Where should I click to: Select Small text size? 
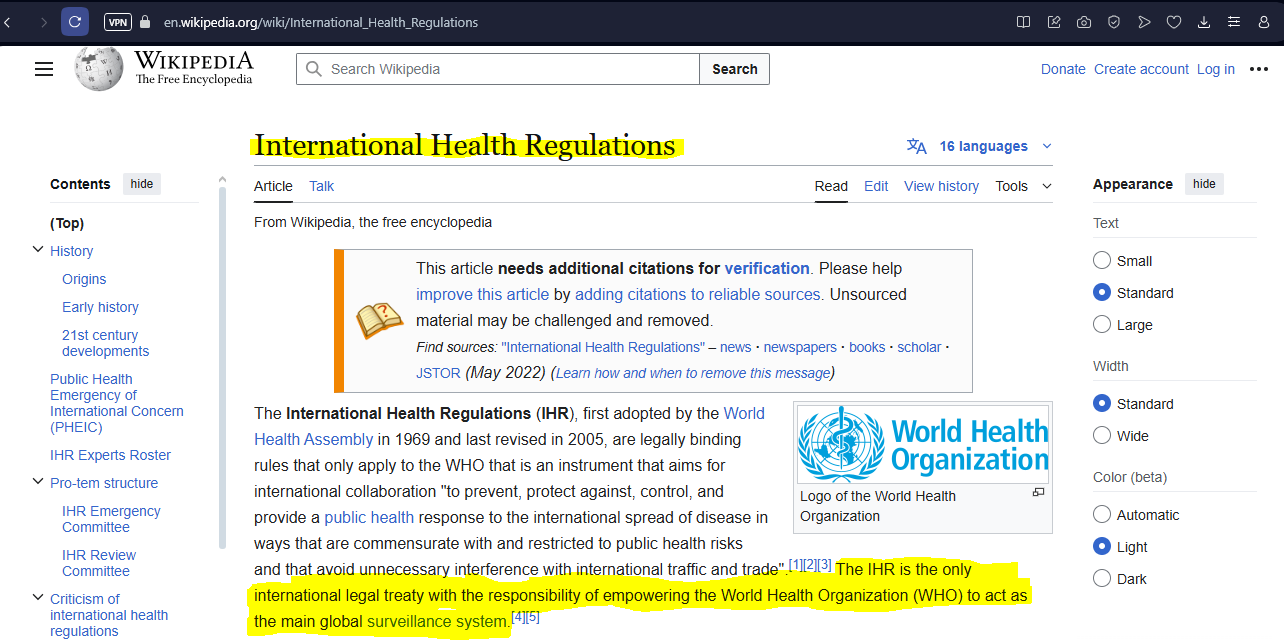1102,260
